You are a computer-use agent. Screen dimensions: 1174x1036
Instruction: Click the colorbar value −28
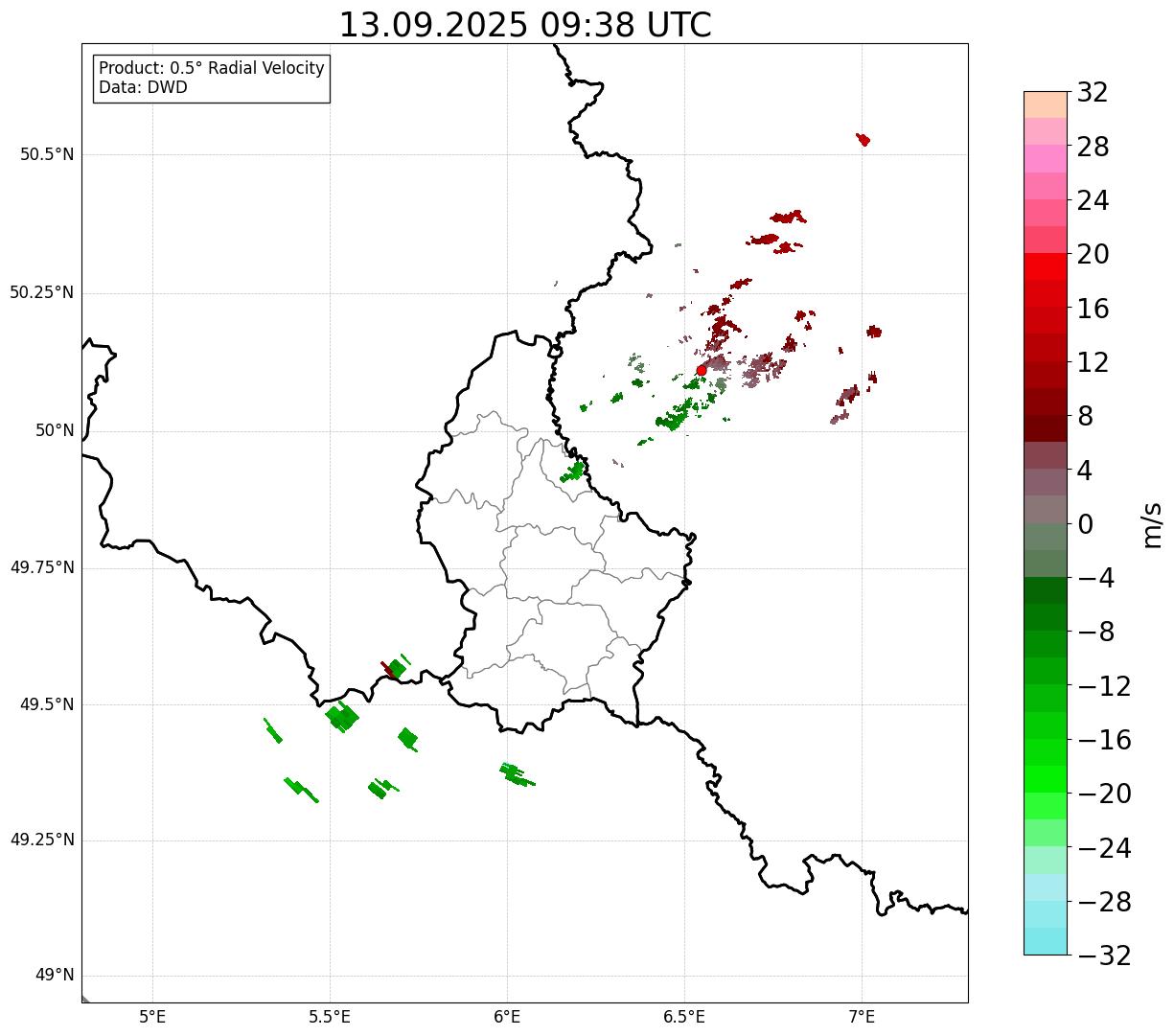tap(1104, 902)
